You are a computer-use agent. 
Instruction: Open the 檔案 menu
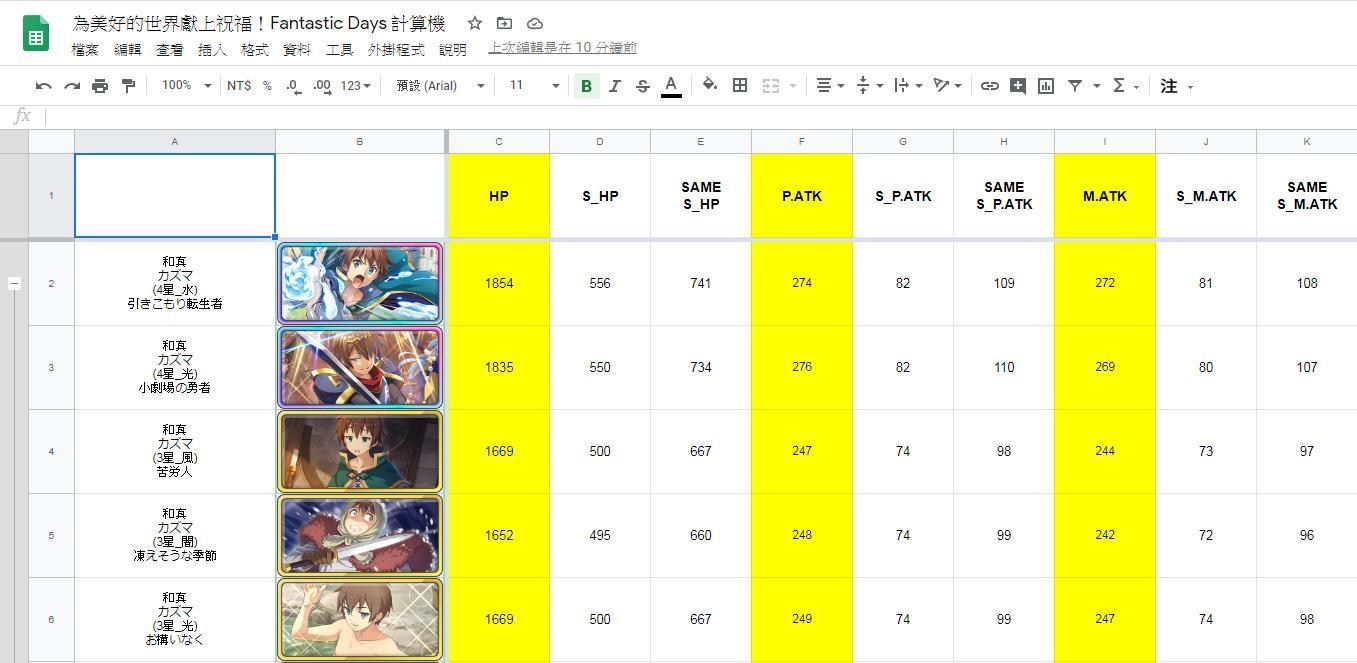tap(86, 49)
